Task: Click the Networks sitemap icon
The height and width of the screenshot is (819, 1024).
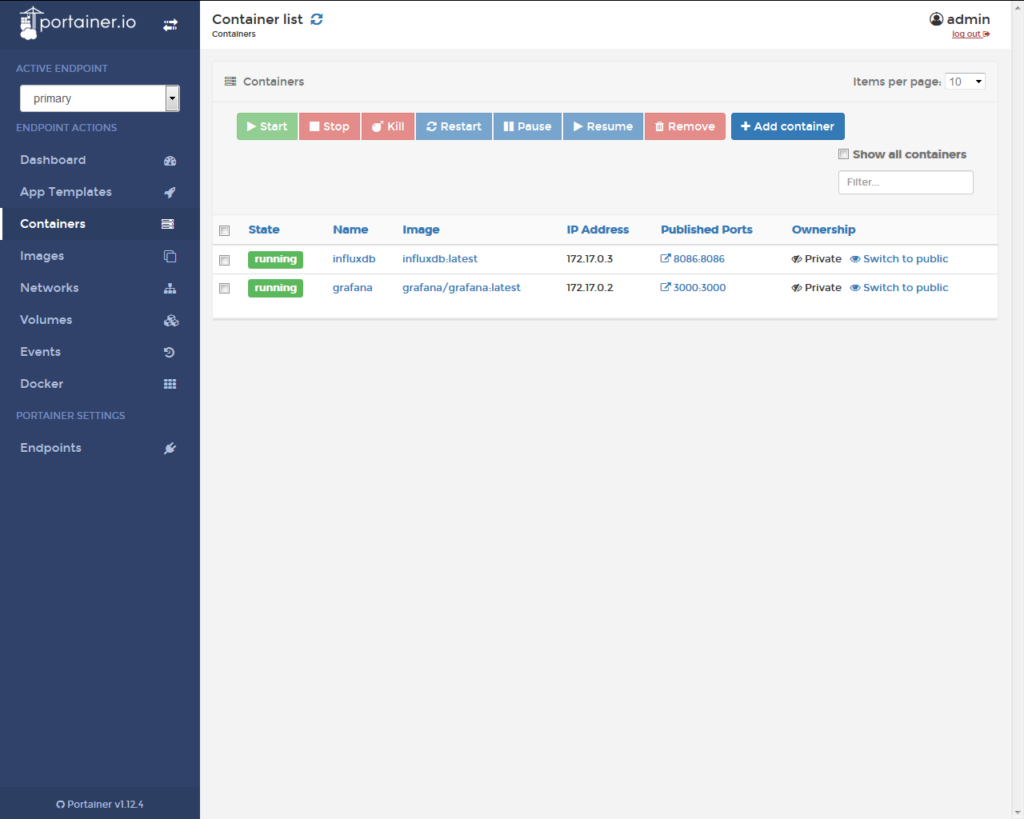Action: click(169, 288)
